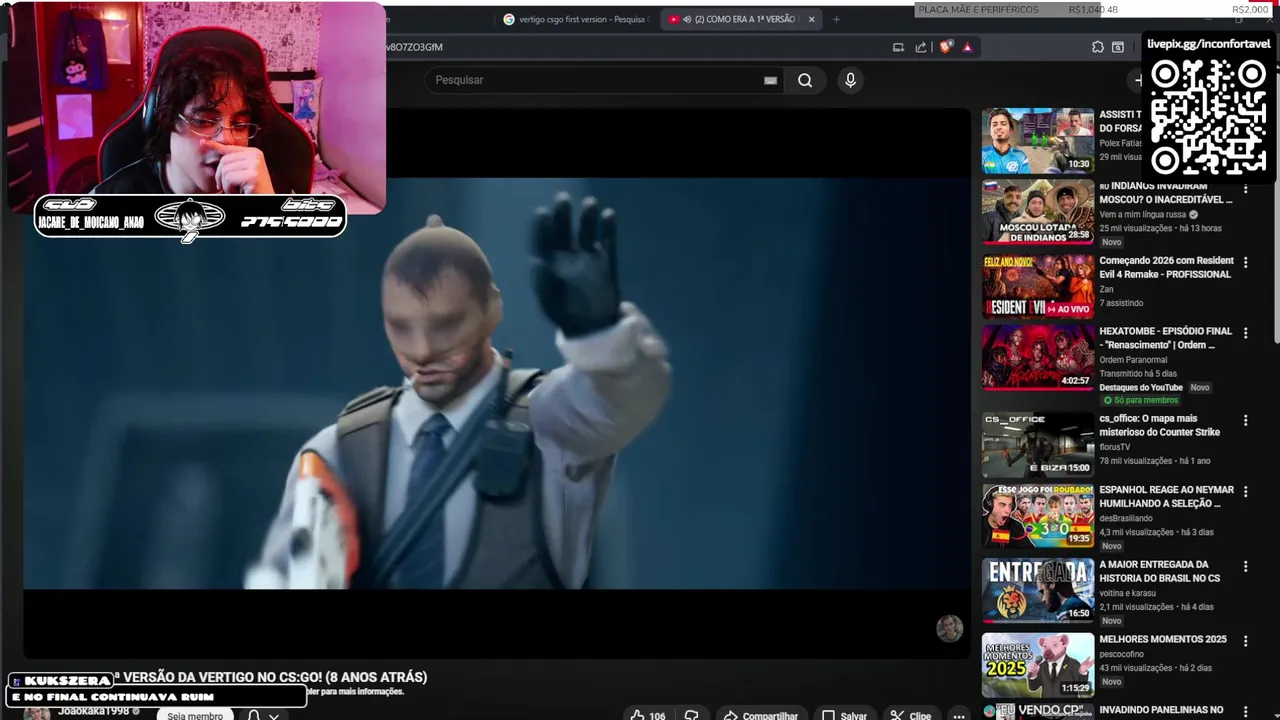This screenshot has width=1280, height=720.
Task: Close the COMO ERA A 1ª VERSÃO tab
Action: pyautogui.click(x=811, y=19)
